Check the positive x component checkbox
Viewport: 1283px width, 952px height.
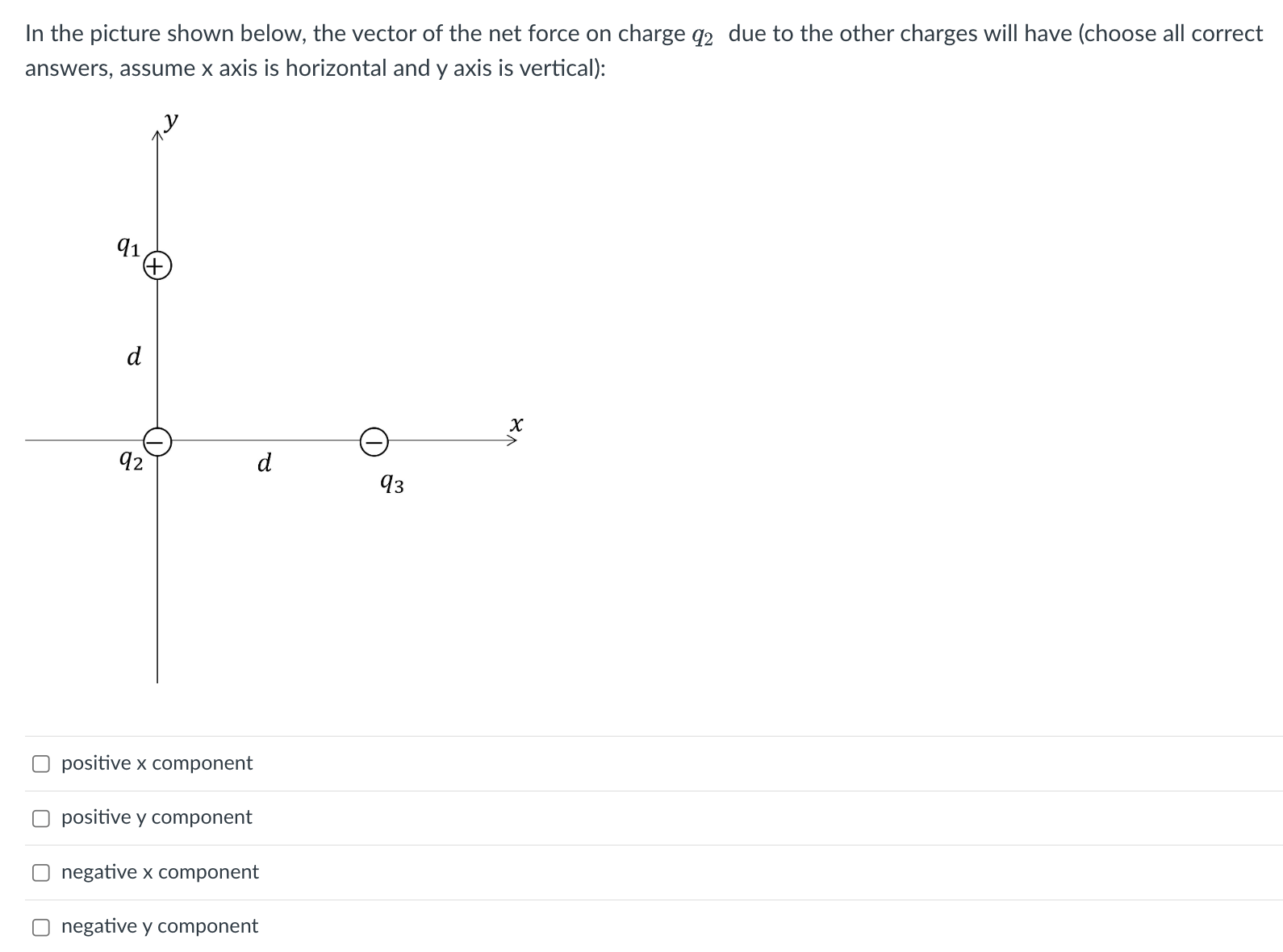(x=41, y=763)
